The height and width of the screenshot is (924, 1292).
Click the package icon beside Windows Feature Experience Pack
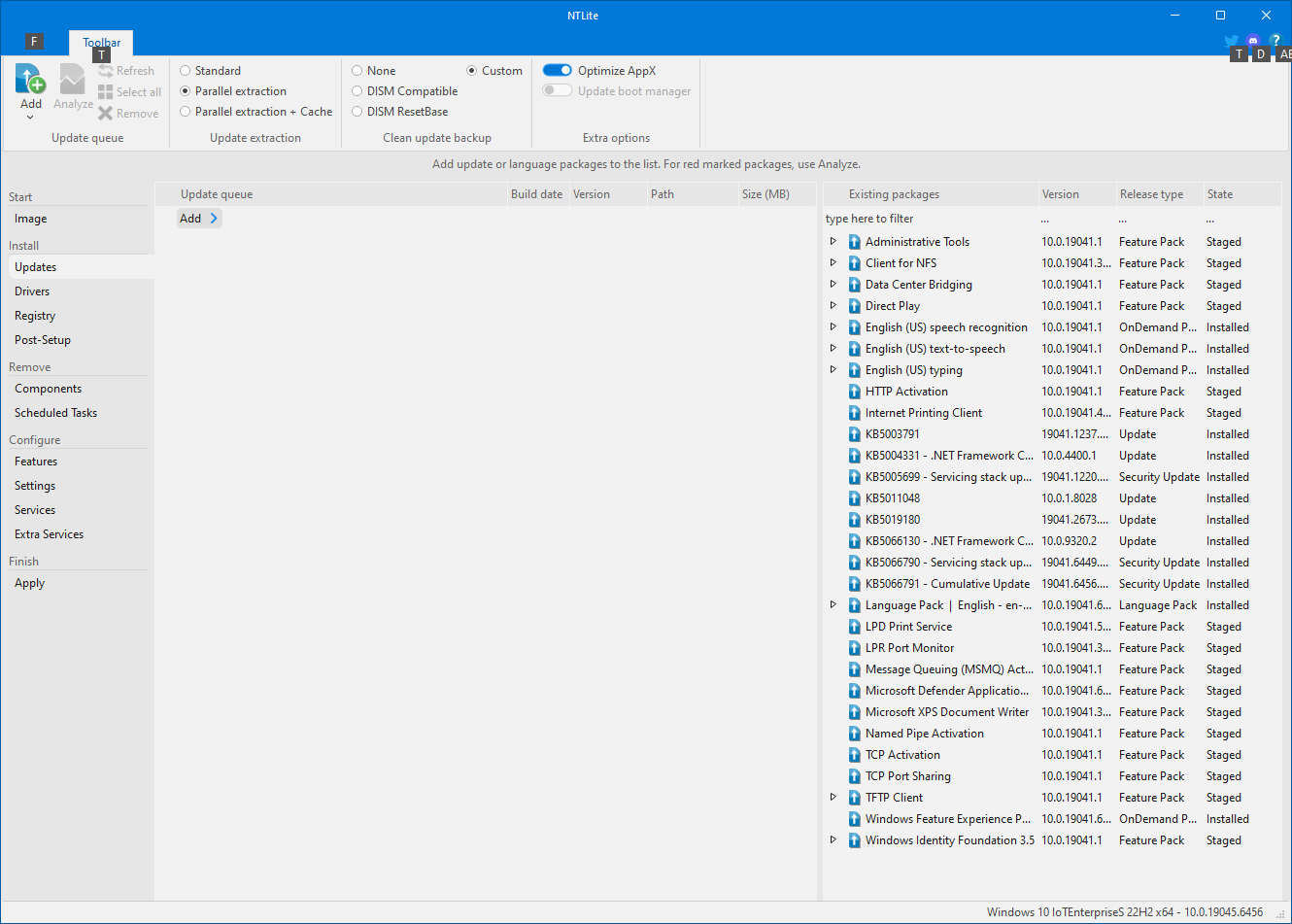[x=854, y=819]
